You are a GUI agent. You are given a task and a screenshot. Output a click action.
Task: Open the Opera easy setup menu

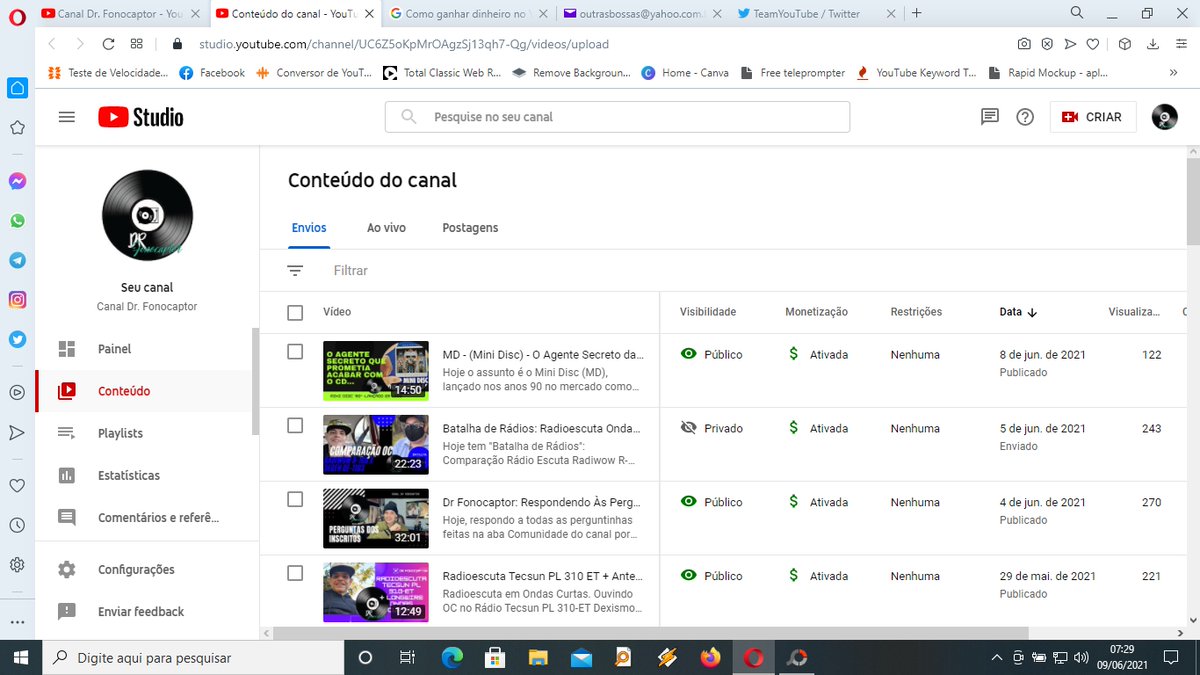click(1181, 44)
